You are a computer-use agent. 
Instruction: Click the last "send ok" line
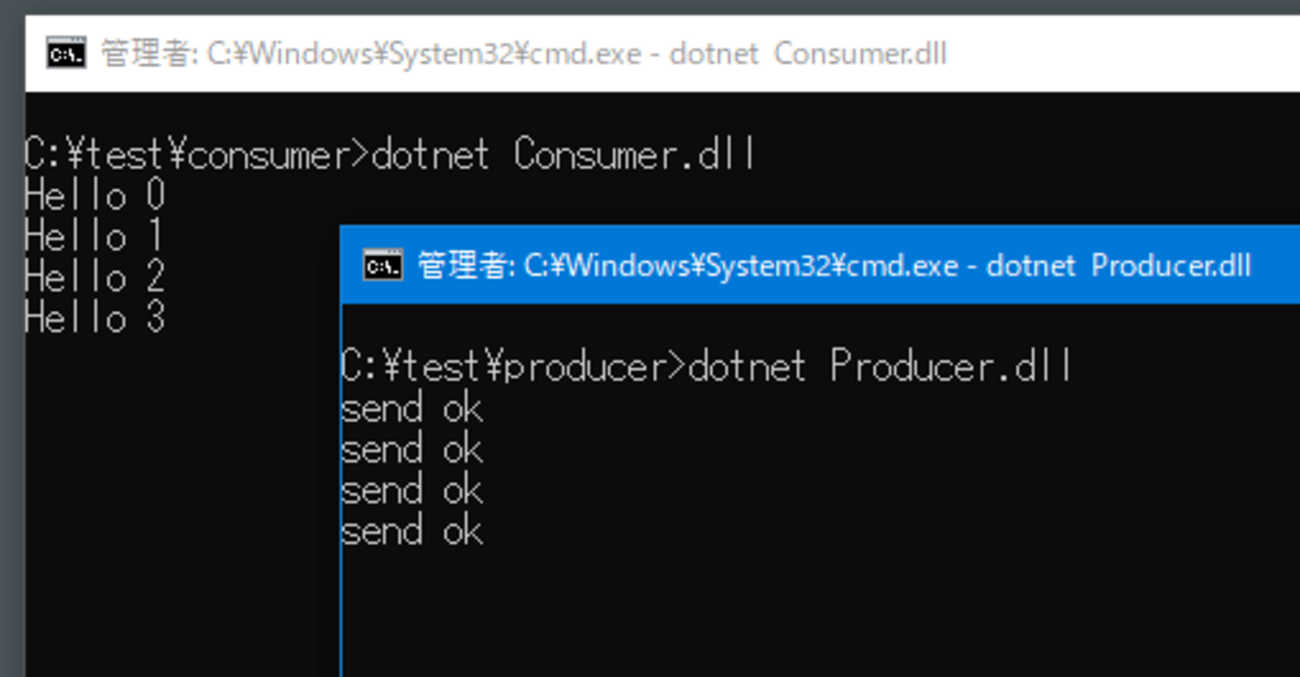tap(412, 531)
